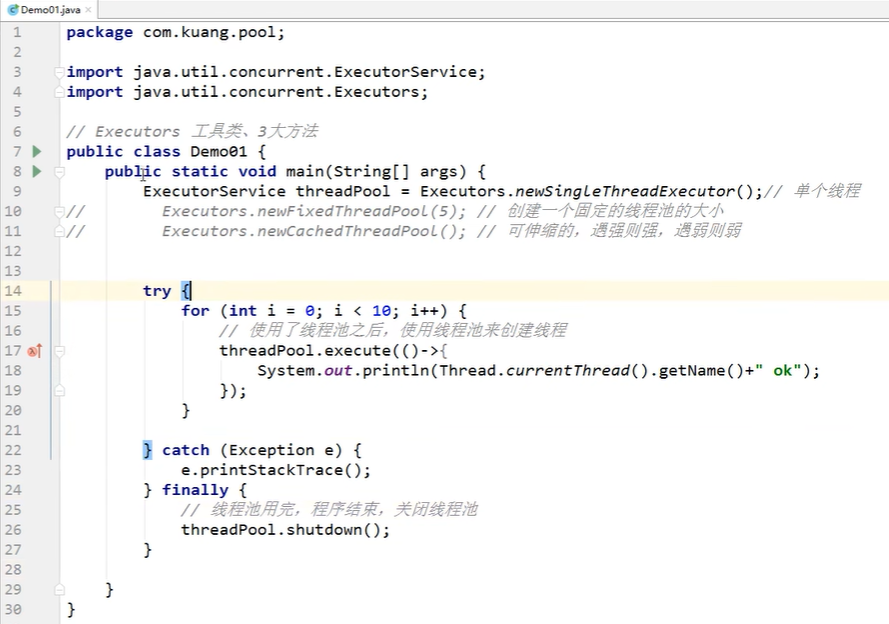Click the string literal " ok" on line 18
889x624 pixels.
click(x=778, y=371)
